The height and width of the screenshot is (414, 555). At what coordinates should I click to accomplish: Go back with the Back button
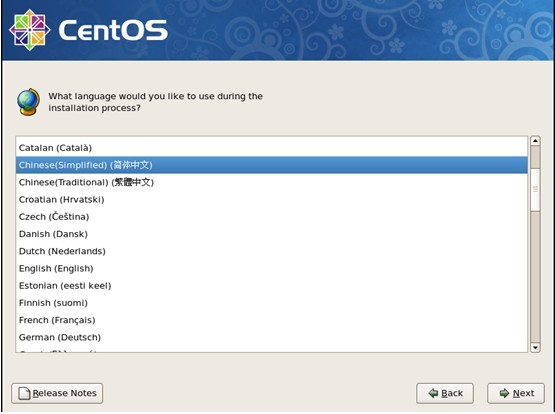445,393
